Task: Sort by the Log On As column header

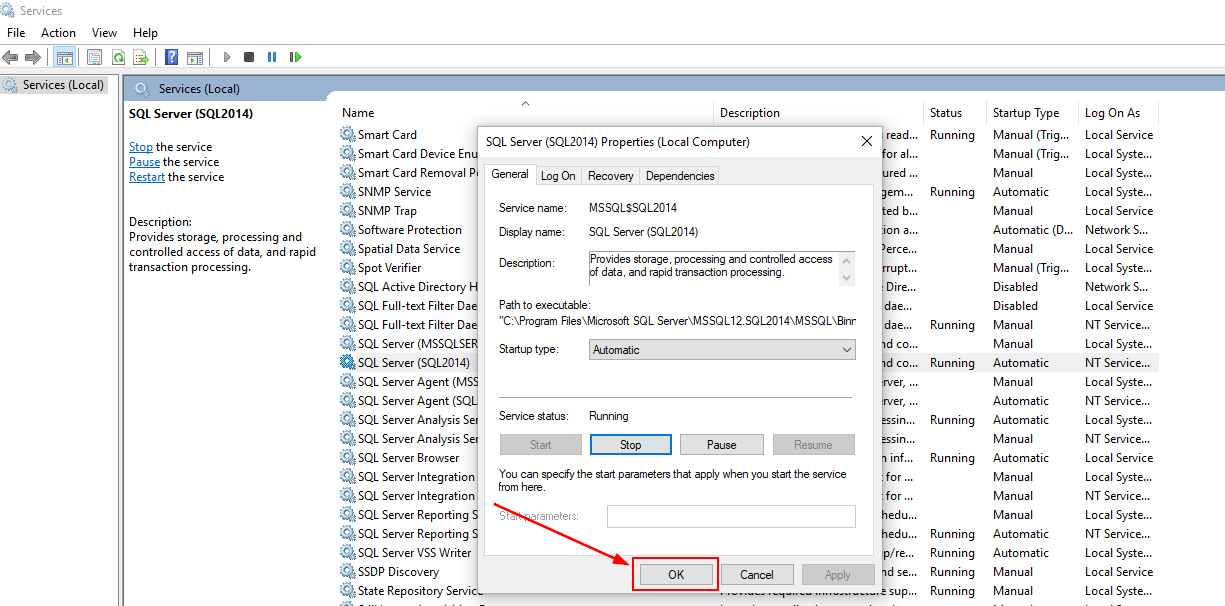Action: tap(1112, 113)
